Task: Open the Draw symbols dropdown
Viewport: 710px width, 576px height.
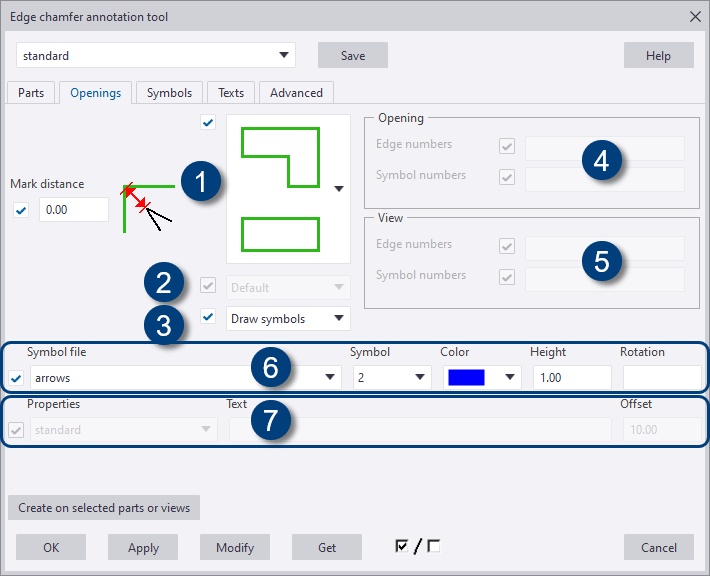Action: (x=288, y=318)
